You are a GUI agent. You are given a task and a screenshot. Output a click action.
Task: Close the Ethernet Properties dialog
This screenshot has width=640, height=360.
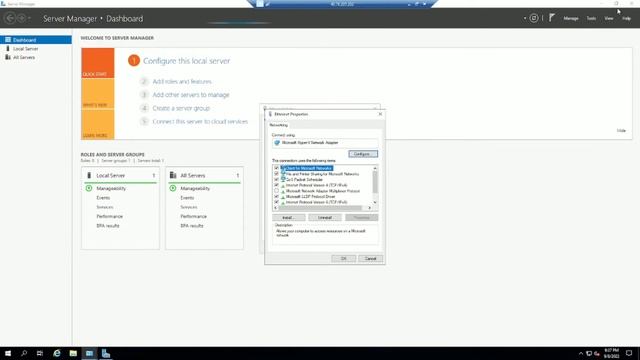[x=380, y=114]
